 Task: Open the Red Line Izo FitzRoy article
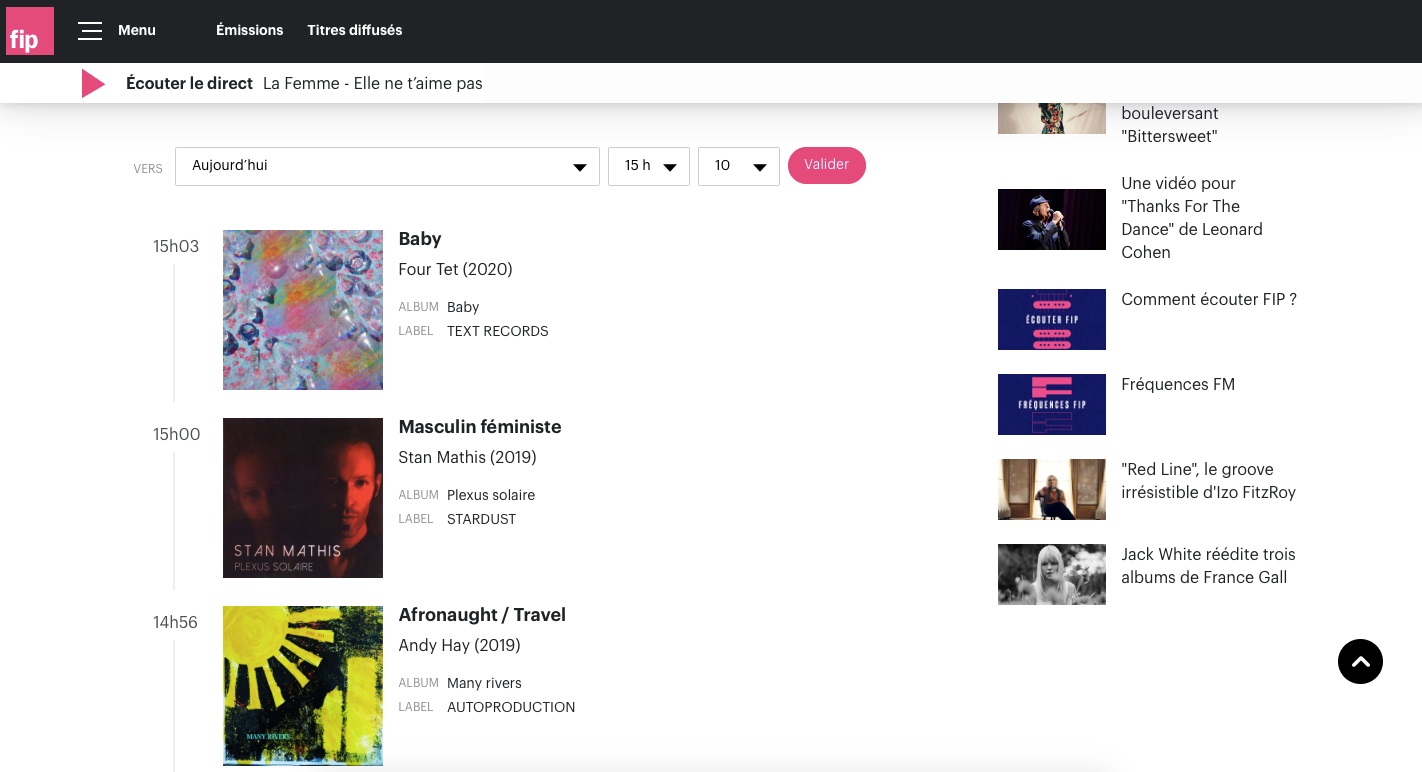(x=1208, y=481)
